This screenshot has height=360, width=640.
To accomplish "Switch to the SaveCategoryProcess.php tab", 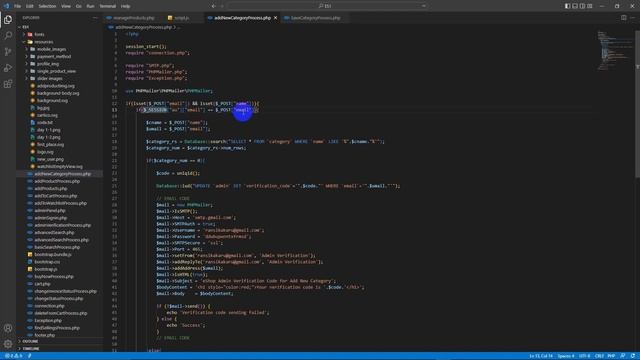I will 315,18.
